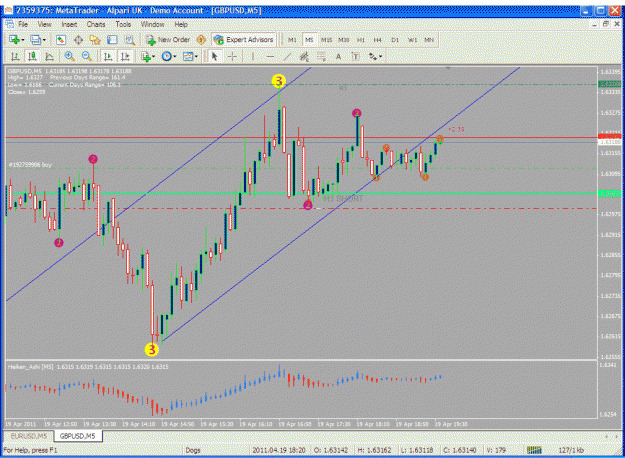
Task: Select the Equidistant Channel tool
Action: [304, 57]
